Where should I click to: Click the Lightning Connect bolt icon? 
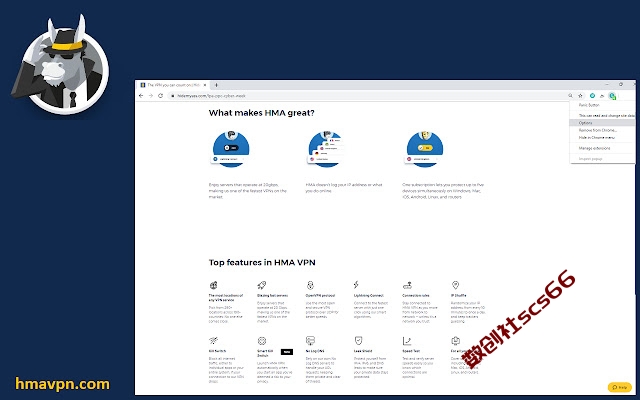coord(356,284)
